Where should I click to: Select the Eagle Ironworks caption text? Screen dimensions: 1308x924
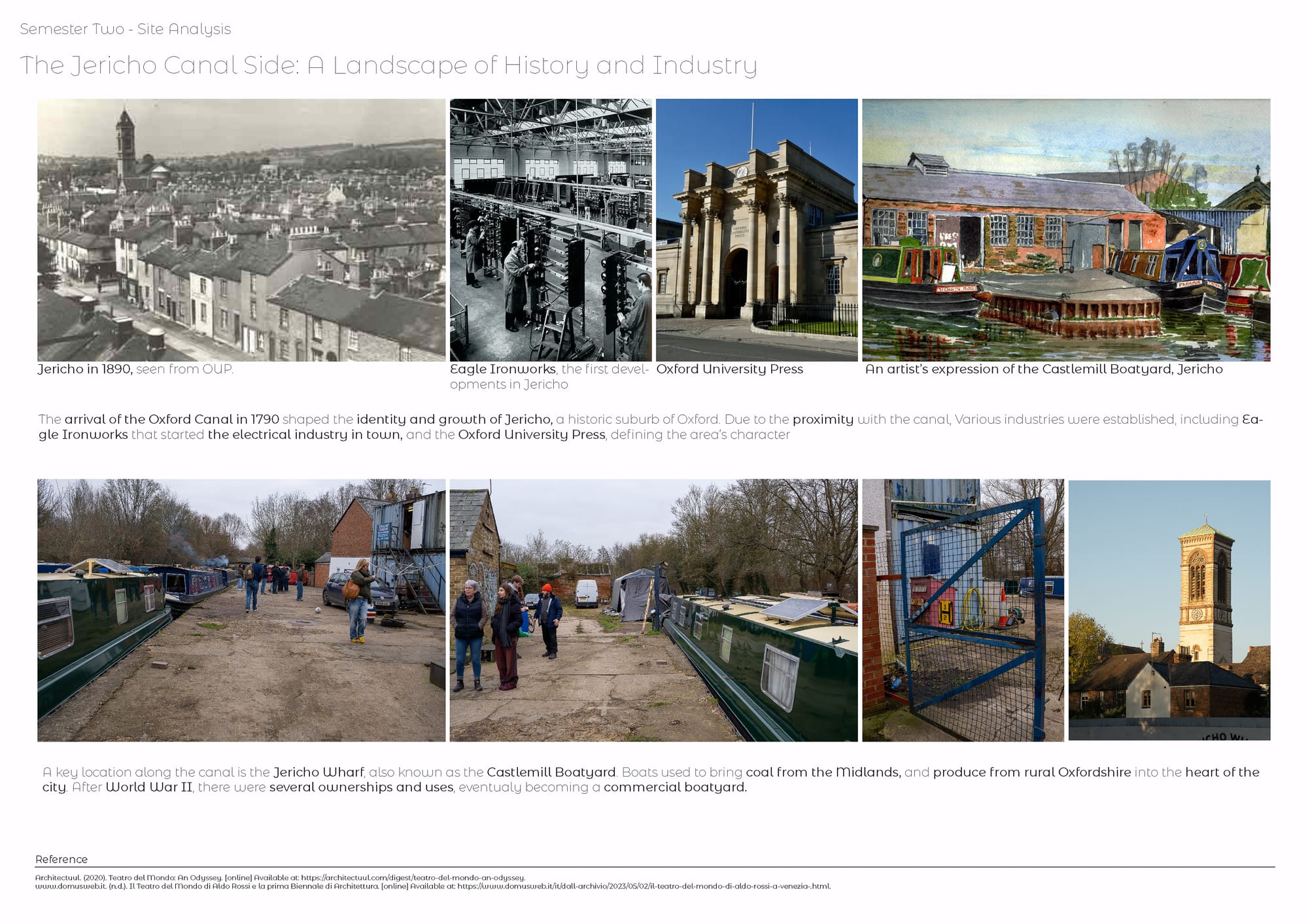(x=548, y=377)
